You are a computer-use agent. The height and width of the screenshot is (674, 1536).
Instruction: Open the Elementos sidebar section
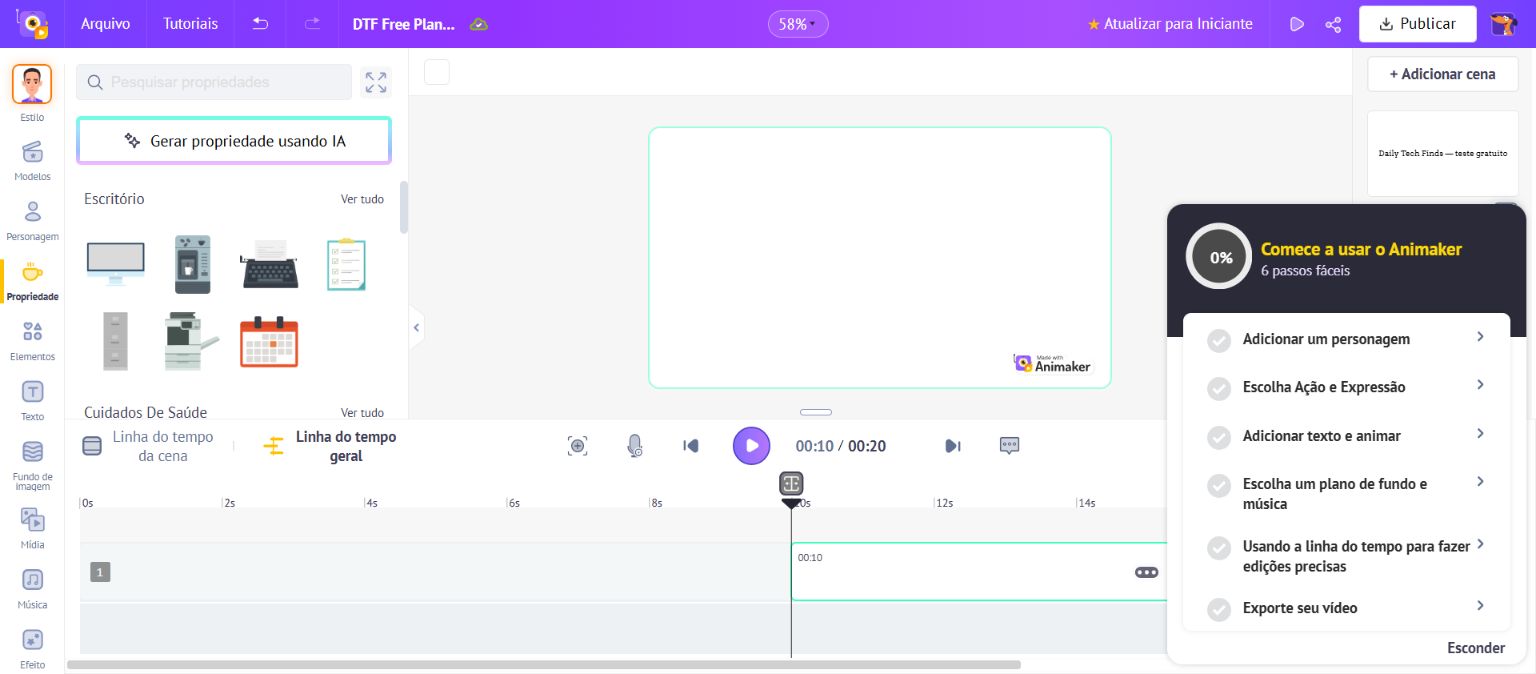click(32, 340)
